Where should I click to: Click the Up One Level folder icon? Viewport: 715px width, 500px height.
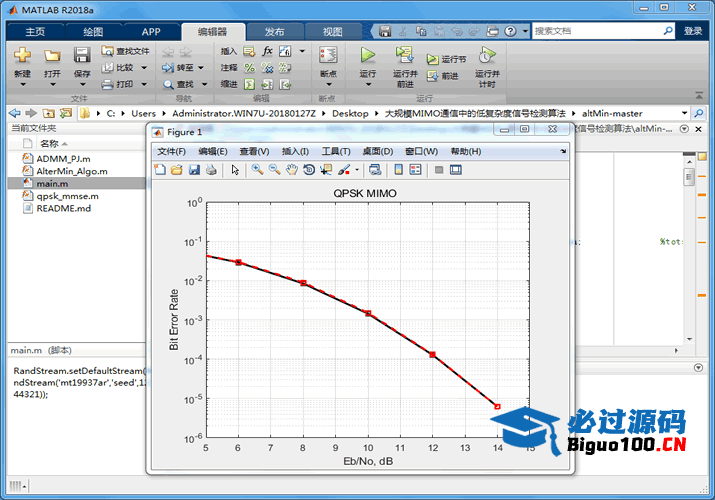[48, 113]
